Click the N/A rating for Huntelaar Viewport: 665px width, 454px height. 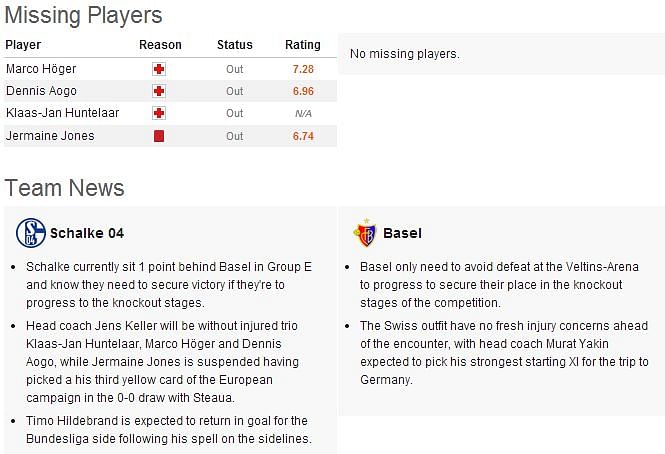point(303,114)
